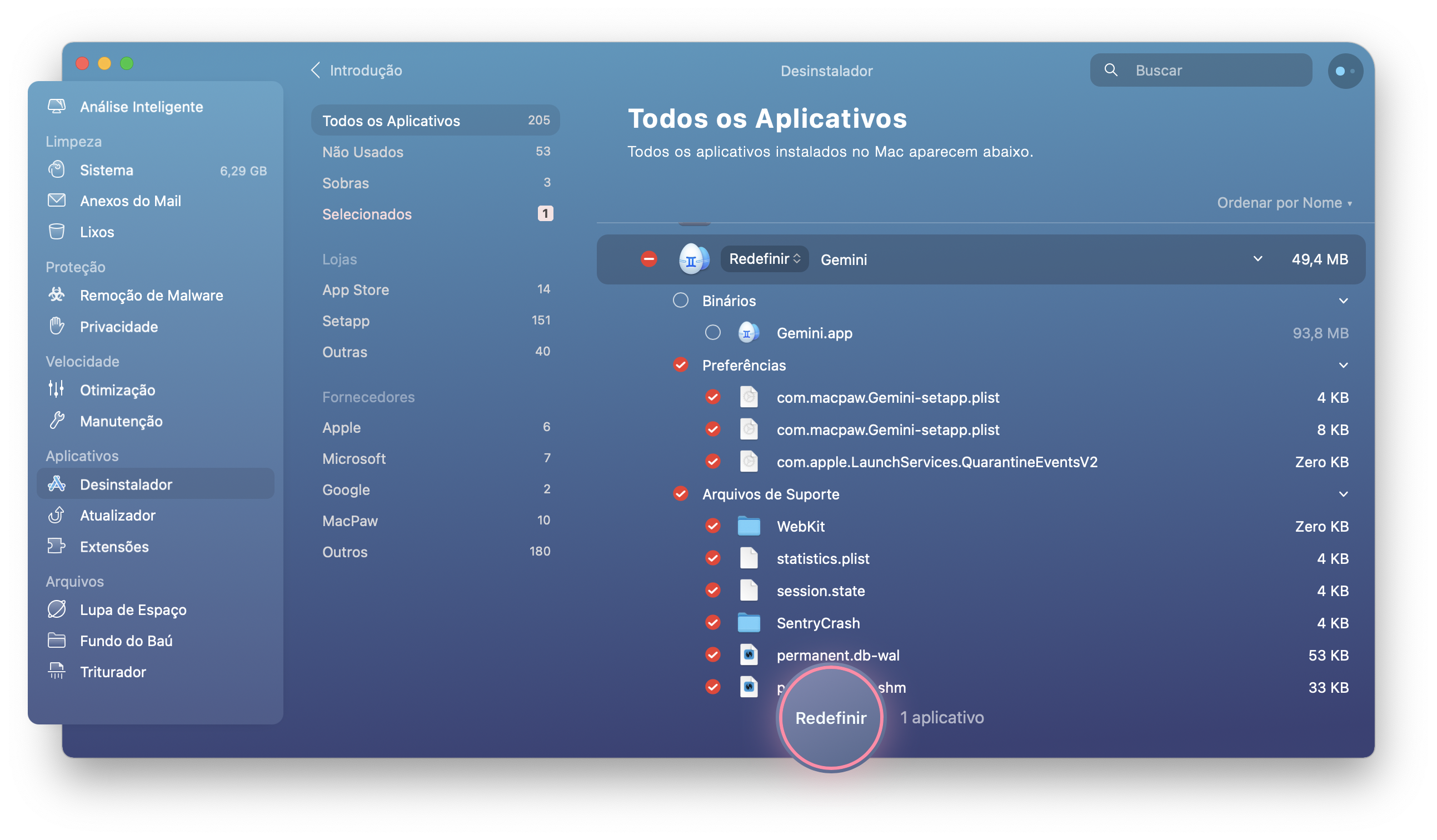Click the QuarantineEventsV2 file icon

tap(749, 461)
